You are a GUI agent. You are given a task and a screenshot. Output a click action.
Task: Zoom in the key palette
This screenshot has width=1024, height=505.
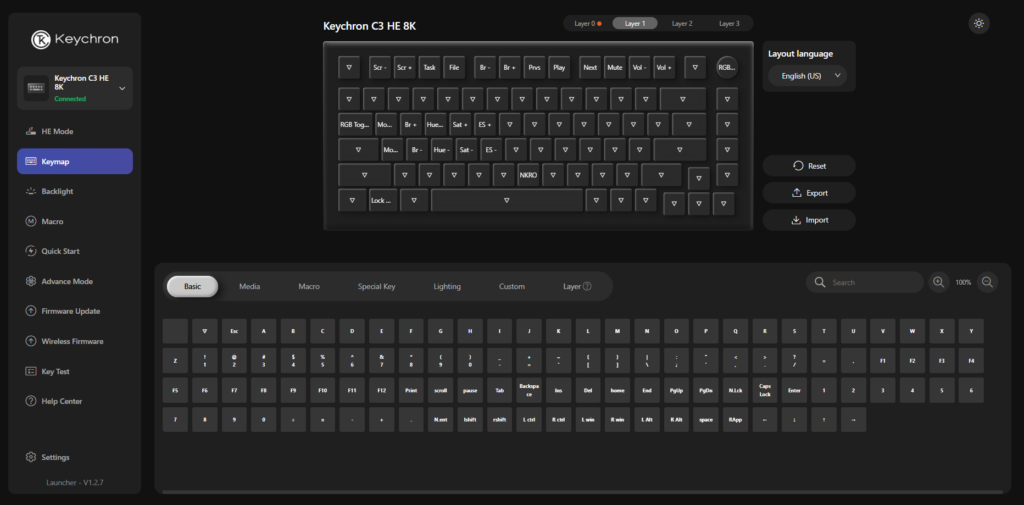(x=938, y=282)
